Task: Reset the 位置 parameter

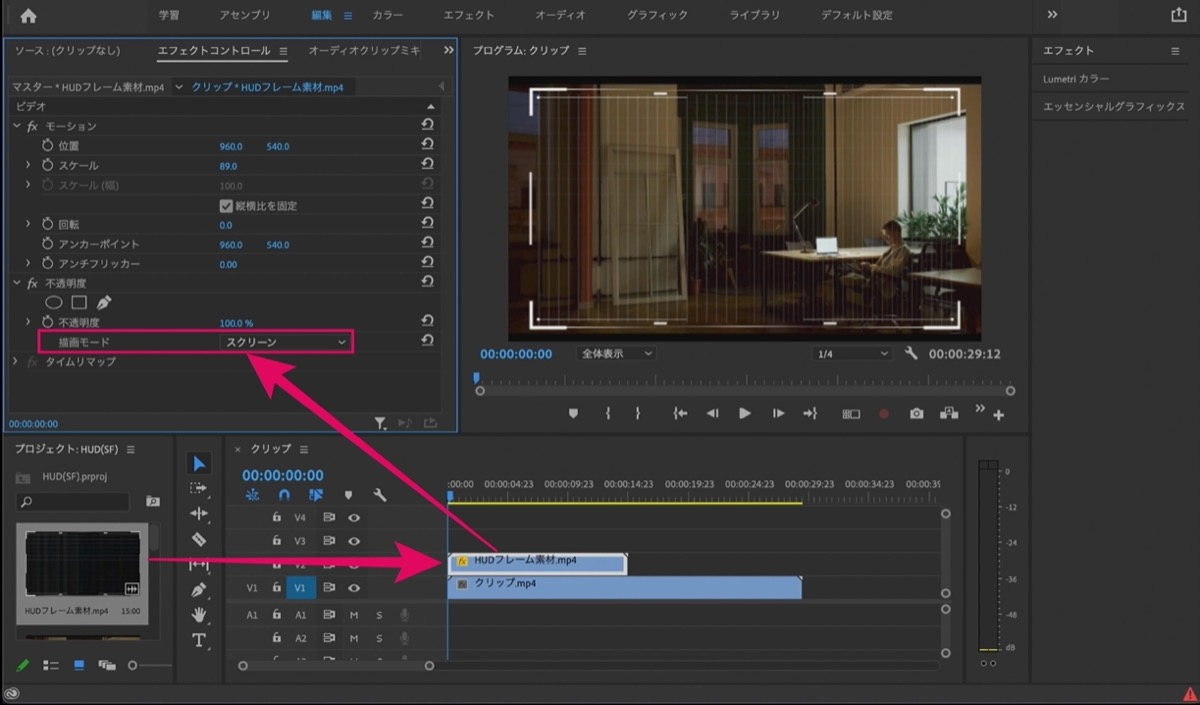Action: point(427,146)
